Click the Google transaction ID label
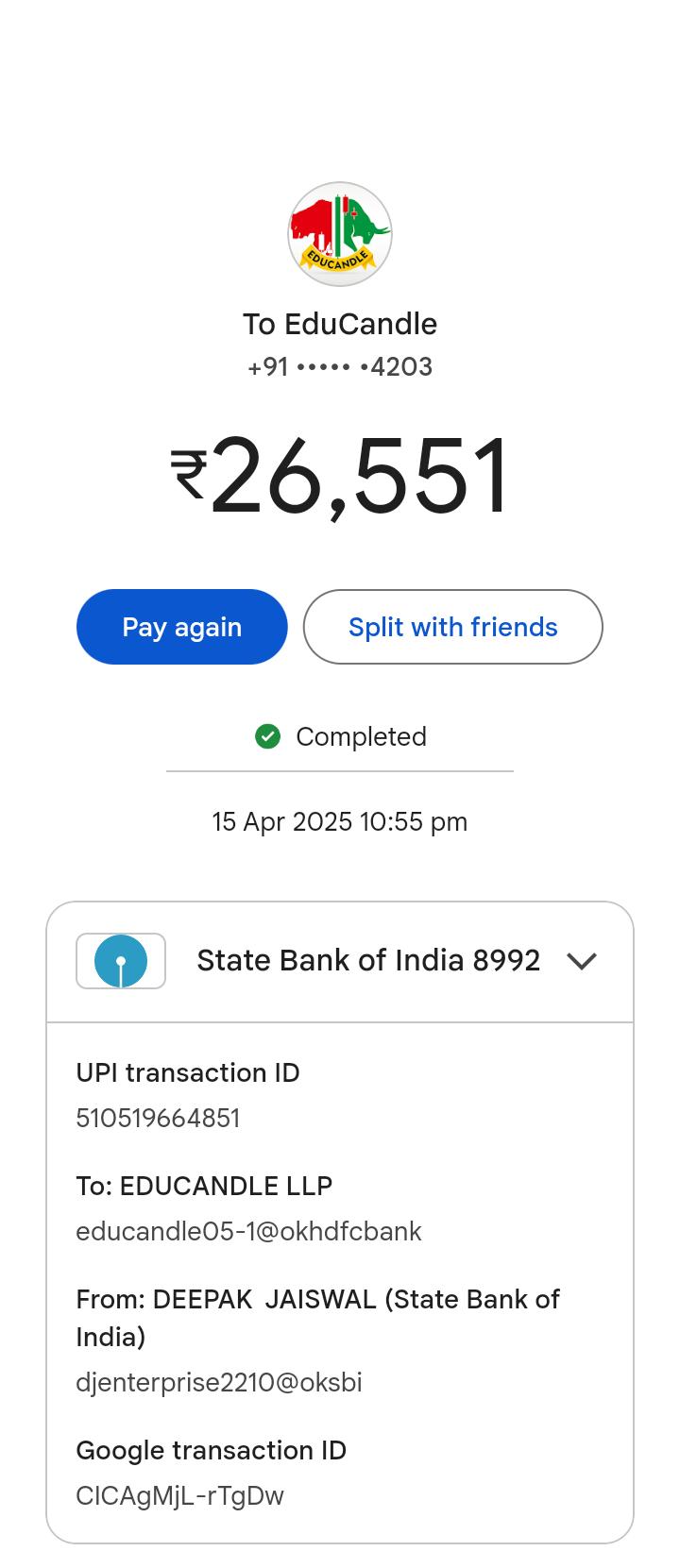 tap(212, 1451)
